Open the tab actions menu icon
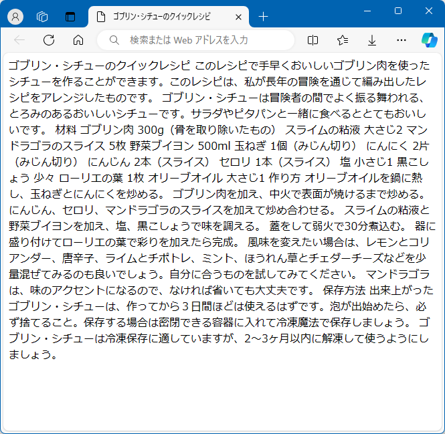This screenshot has height=434, width=445. (70, 16)
